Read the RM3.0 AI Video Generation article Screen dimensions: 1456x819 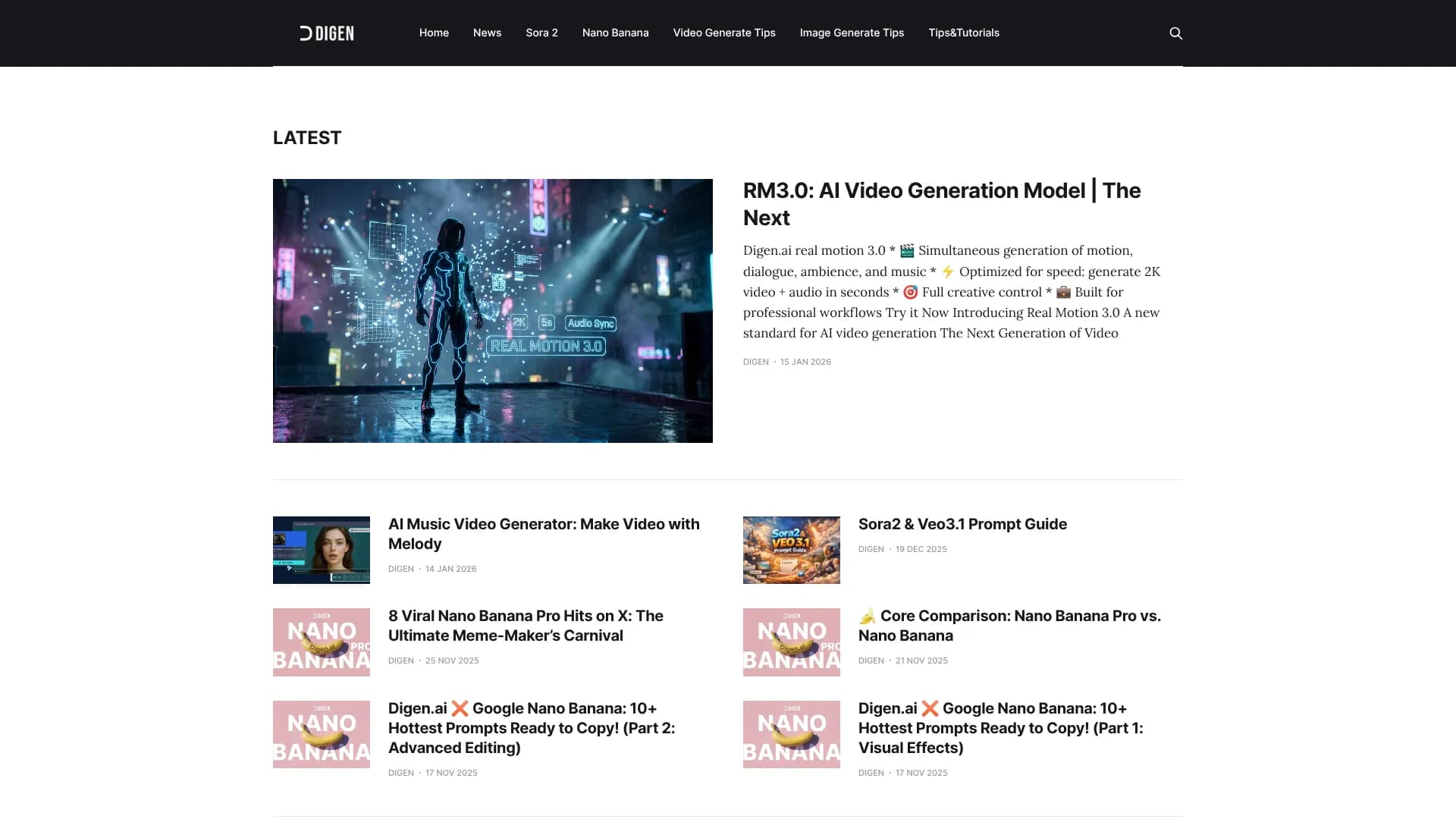[x=942, y=204]
